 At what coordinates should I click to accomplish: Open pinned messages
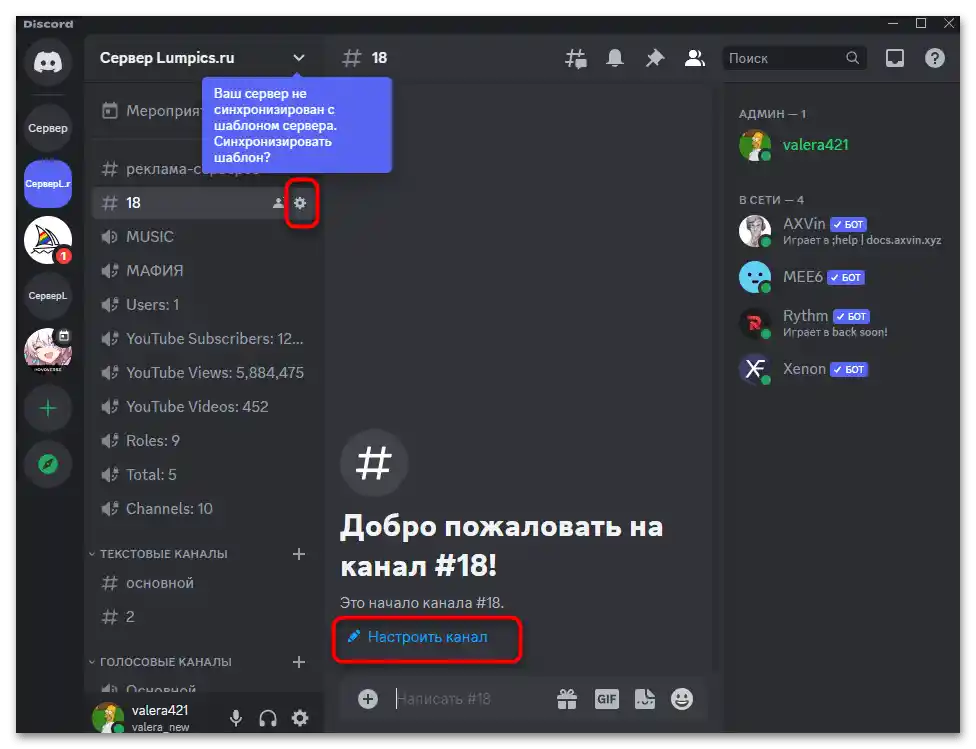655,58
